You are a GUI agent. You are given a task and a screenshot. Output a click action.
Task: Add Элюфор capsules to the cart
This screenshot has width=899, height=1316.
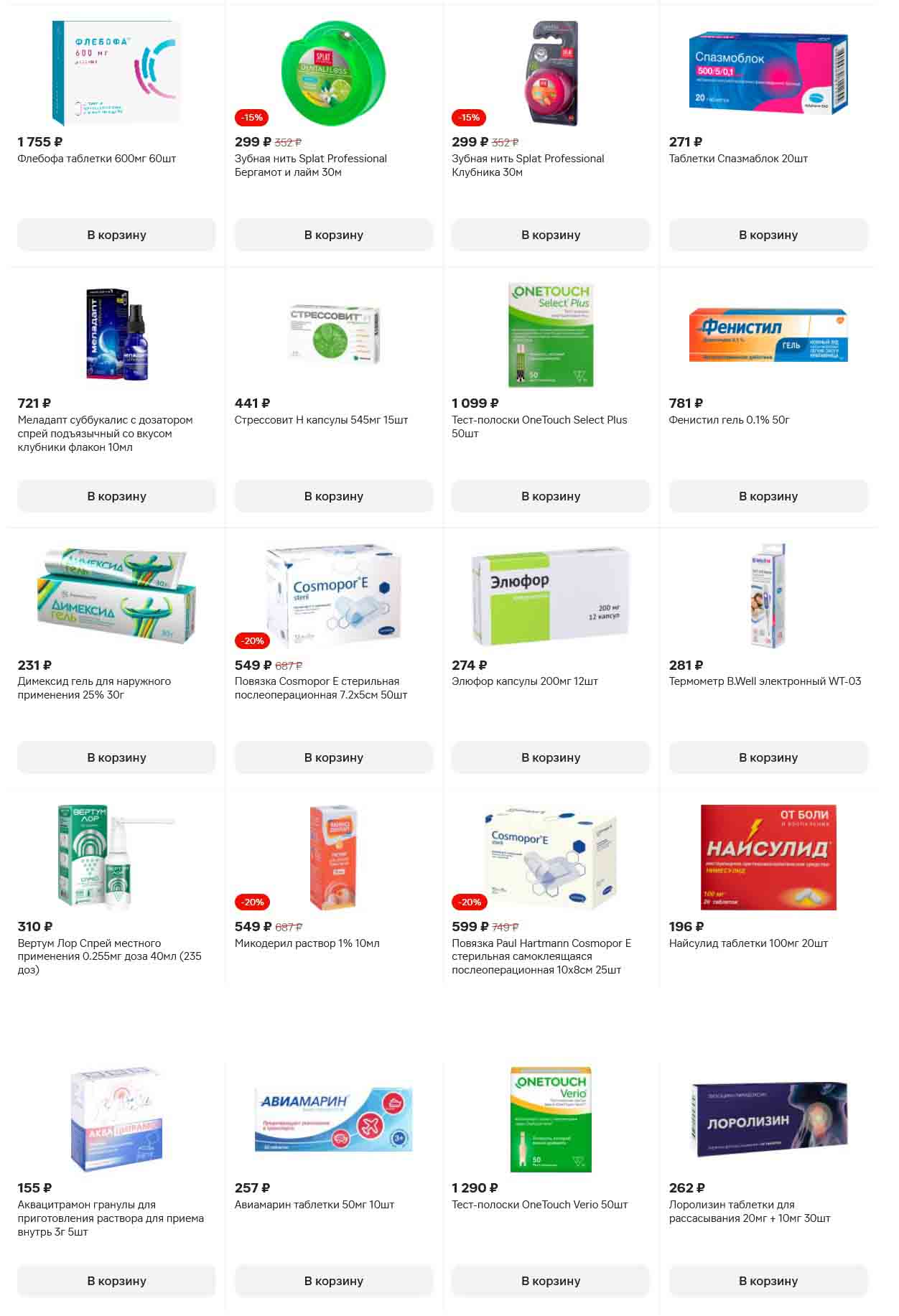[551, 757]
